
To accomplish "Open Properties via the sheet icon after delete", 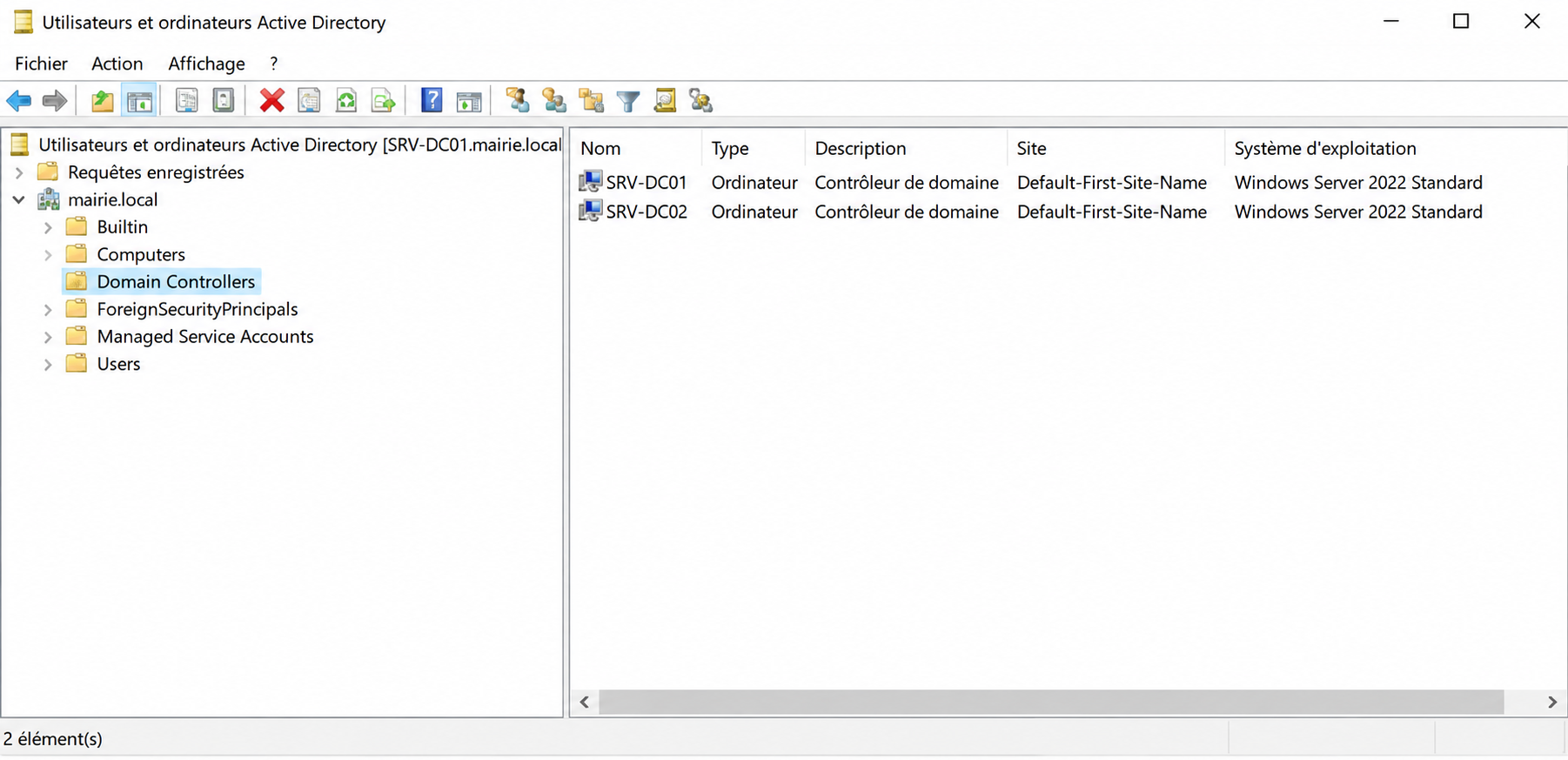I will click(309, 101).
